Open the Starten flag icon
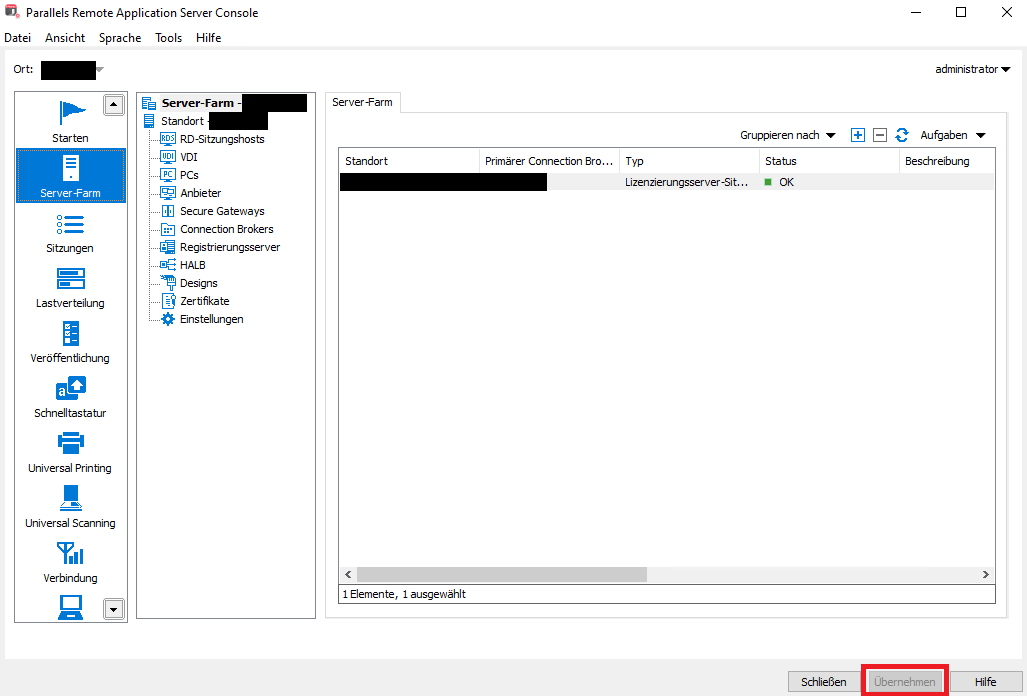 click(x=71, y=113)
